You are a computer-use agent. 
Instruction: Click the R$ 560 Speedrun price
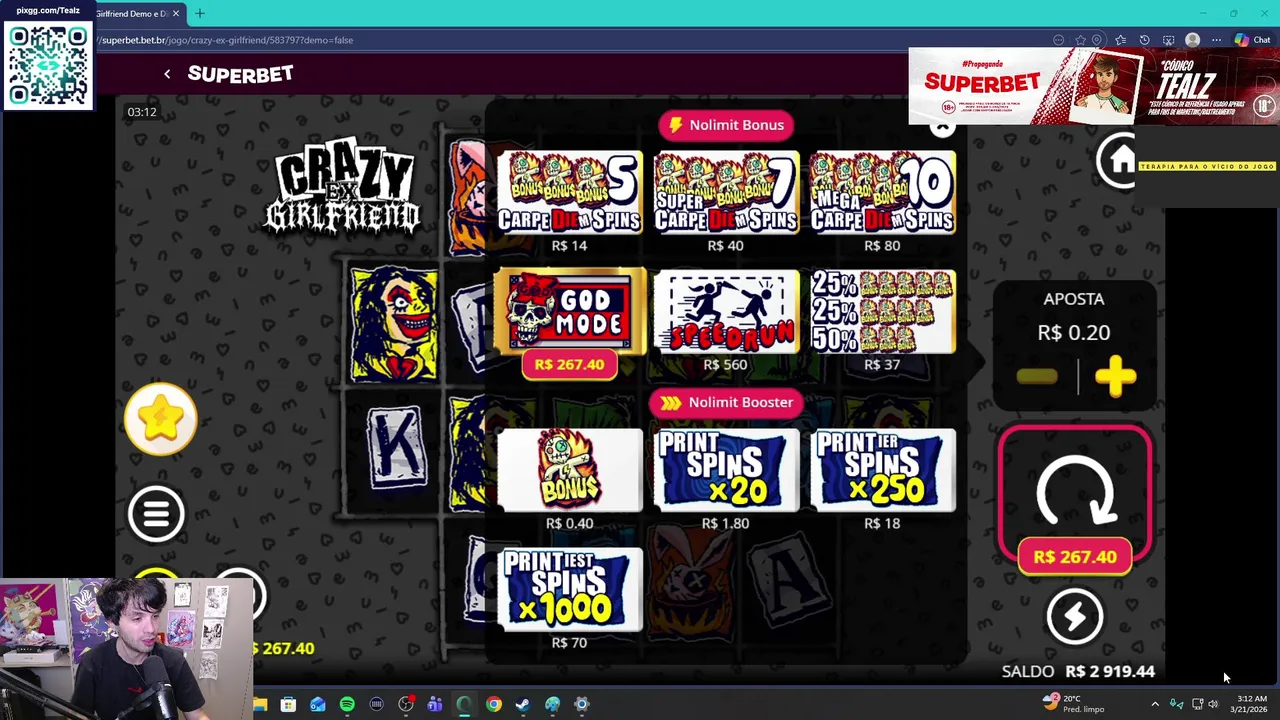click(x=726, y=364)
